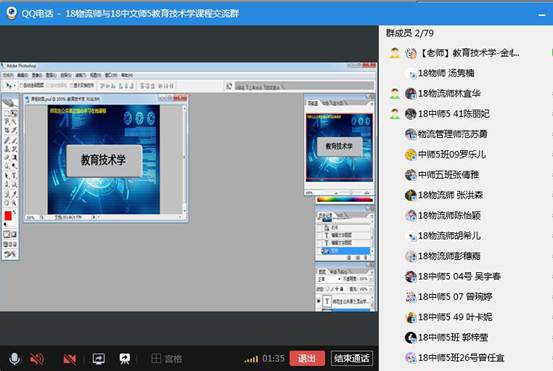Turn on the disabled camera icon

click(x=69, y=359)
